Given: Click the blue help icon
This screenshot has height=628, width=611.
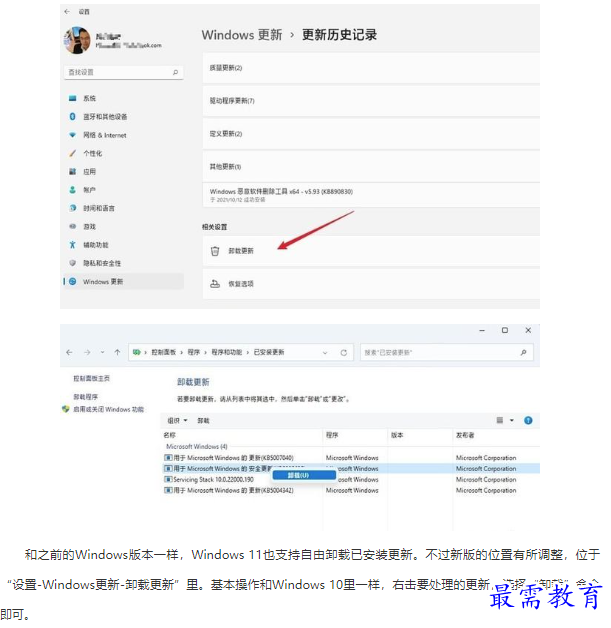Looking at the screenshot, I should [528, 420].
